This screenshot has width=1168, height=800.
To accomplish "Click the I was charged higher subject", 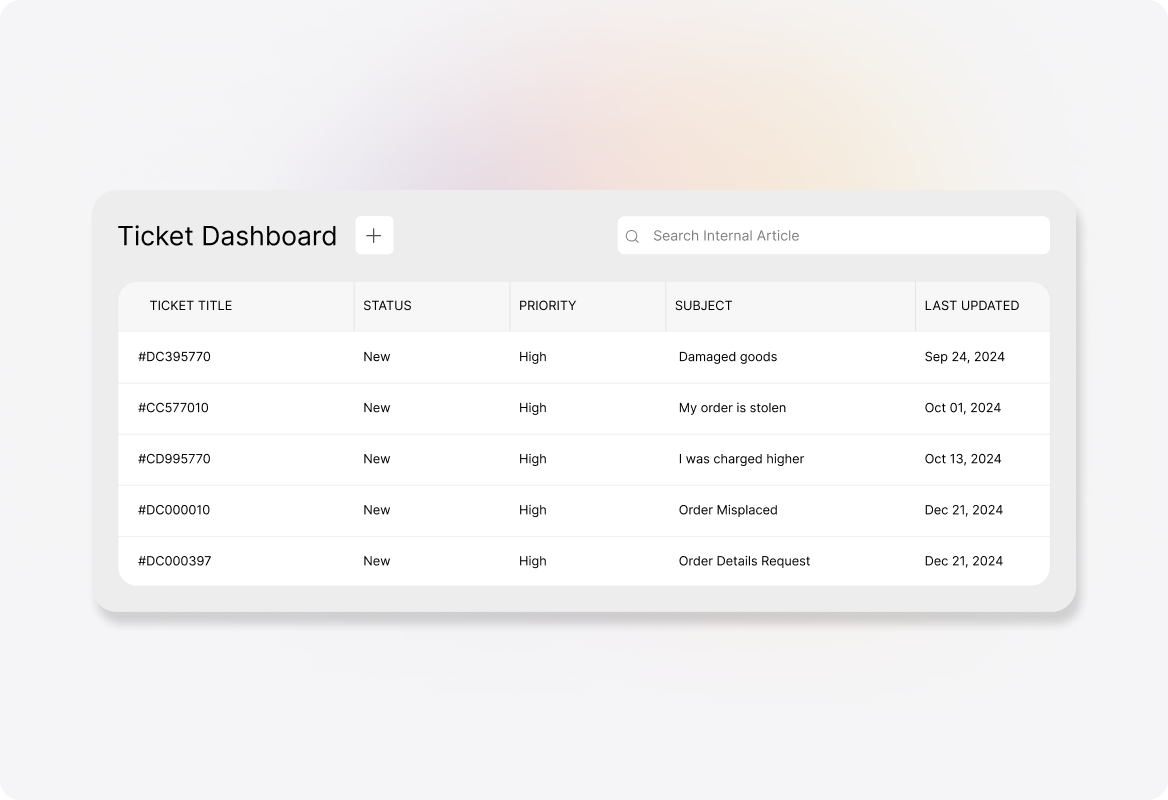I will [x=740, y=459].
